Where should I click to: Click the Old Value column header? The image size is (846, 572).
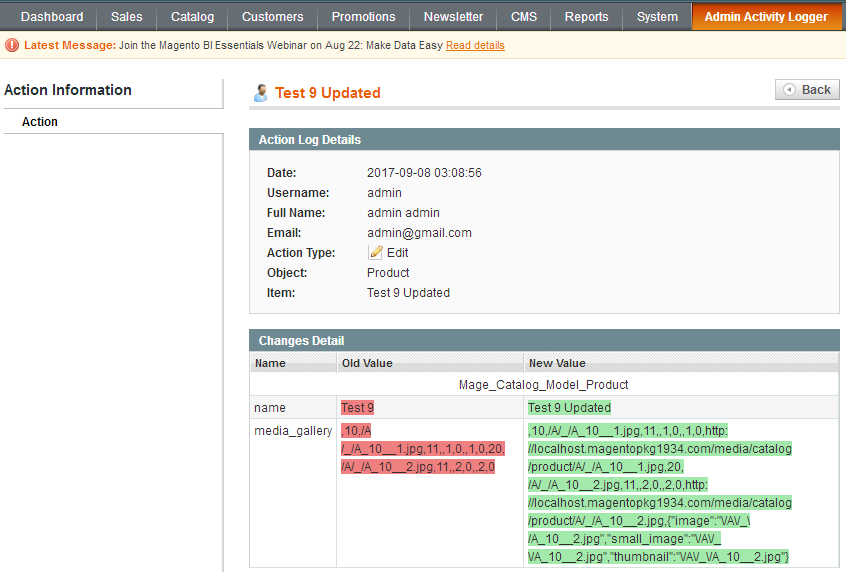(366, 363)
